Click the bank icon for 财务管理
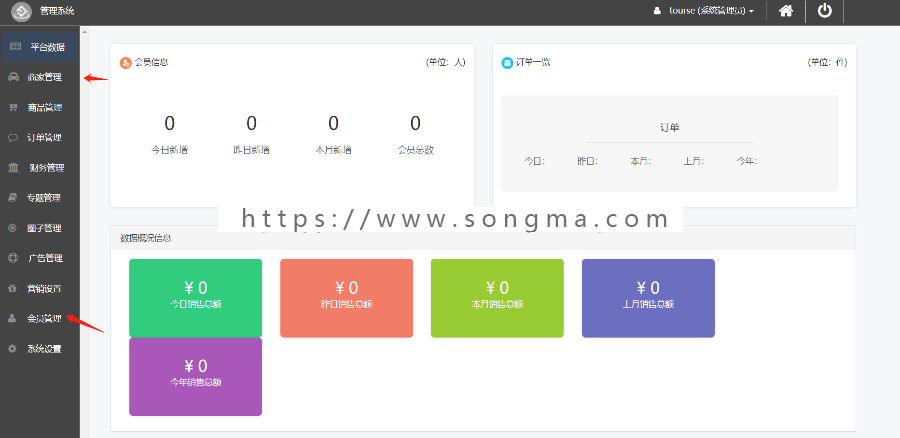Image resolution: width=900 pixels, height=438 pixels. 13,168
